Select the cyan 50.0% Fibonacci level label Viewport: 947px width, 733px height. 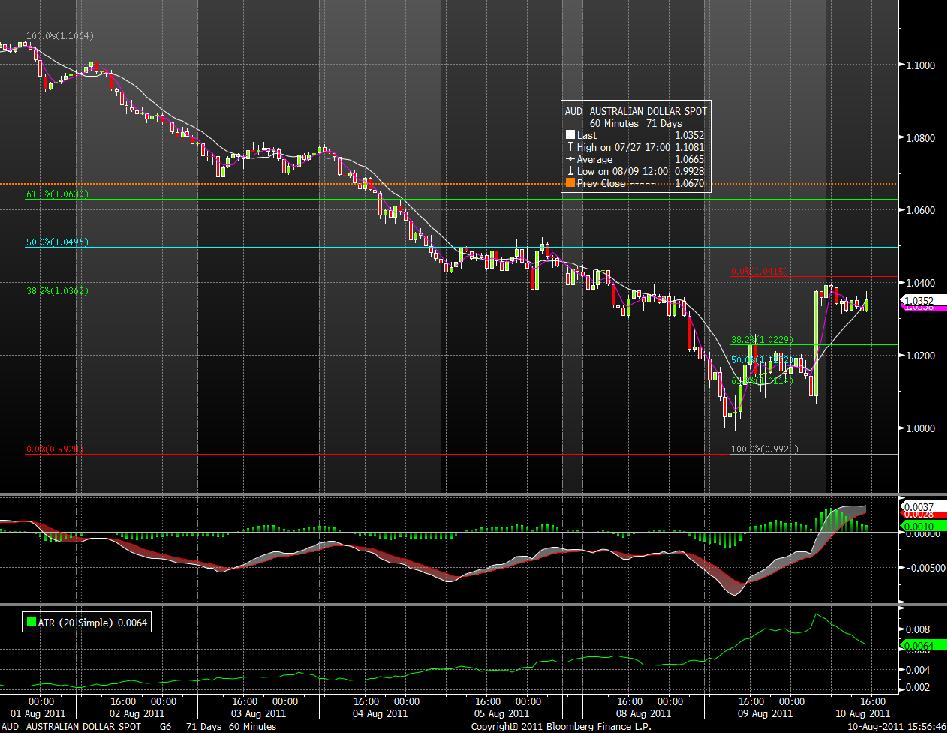(58, 242)
